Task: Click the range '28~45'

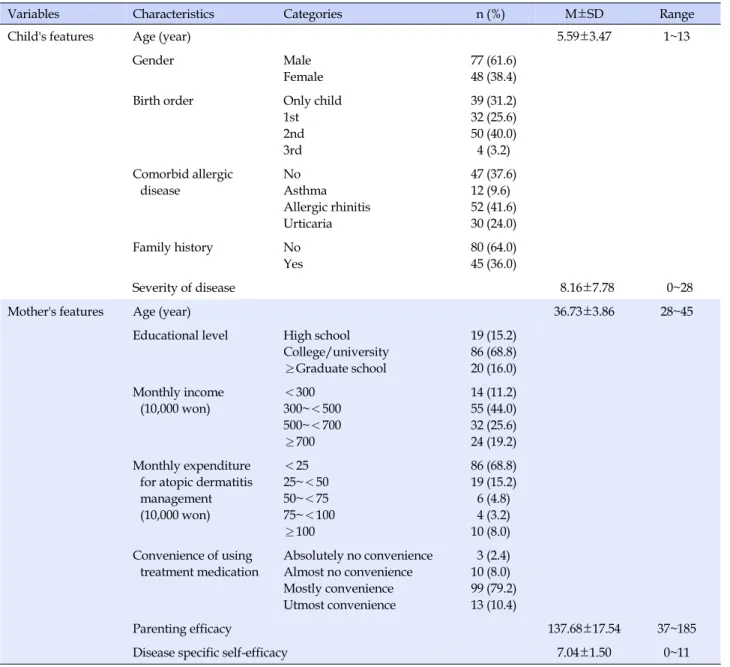Action: click(676, 311)
